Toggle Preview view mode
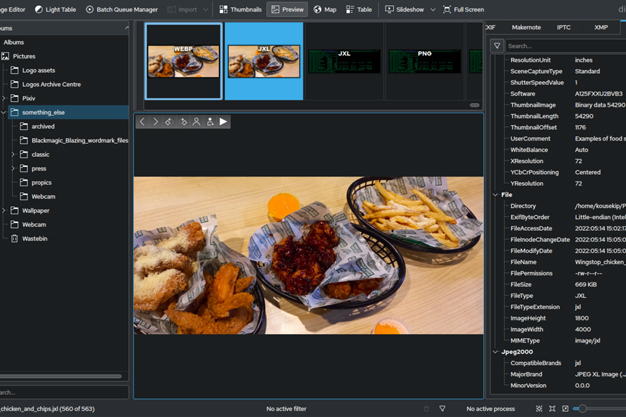Viewport: 626px width, 417px height. (287, 9)
